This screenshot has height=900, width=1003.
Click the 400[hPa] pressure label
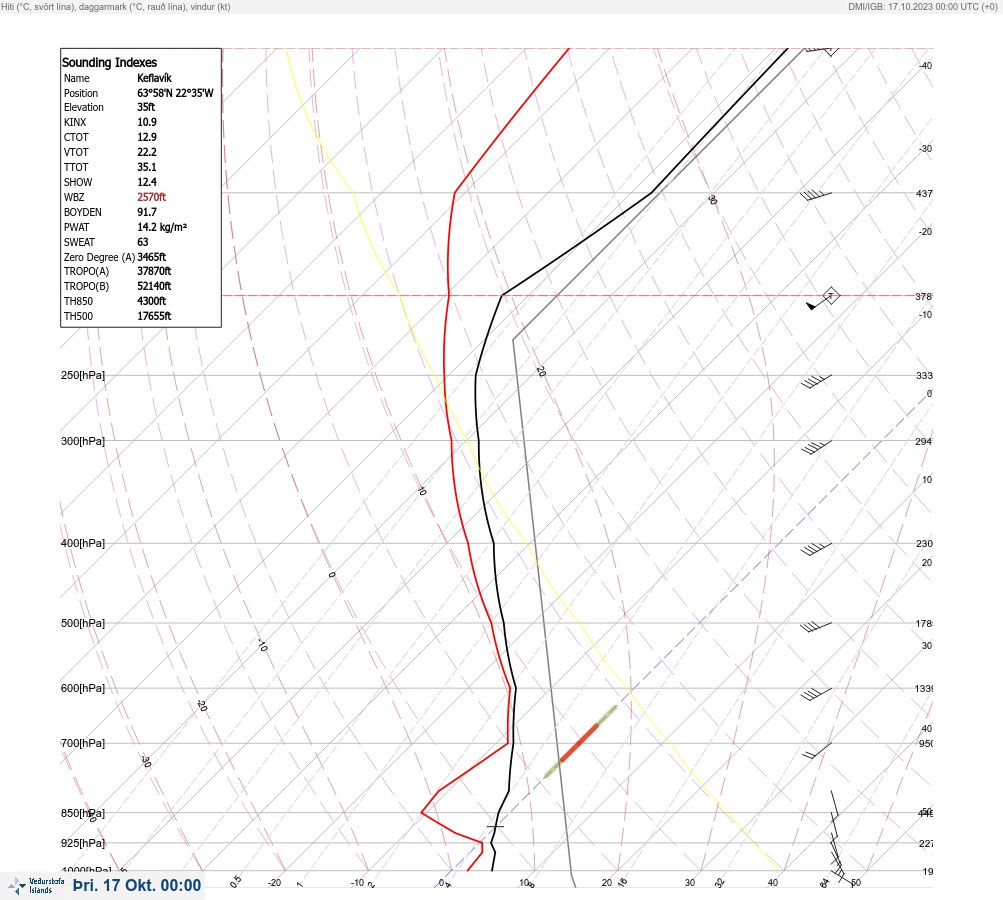click(x=83, y=543)
